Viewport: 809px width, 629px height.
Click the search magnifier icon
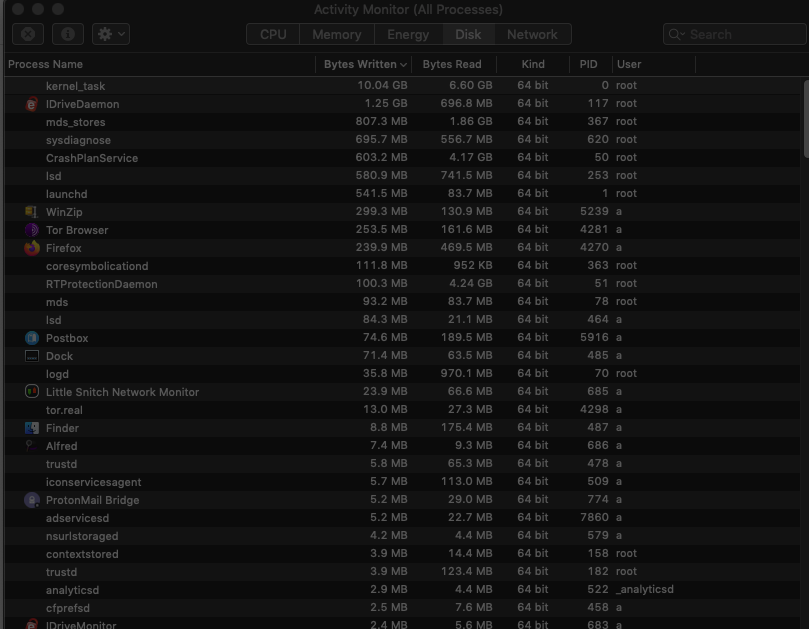coord(675,35)
